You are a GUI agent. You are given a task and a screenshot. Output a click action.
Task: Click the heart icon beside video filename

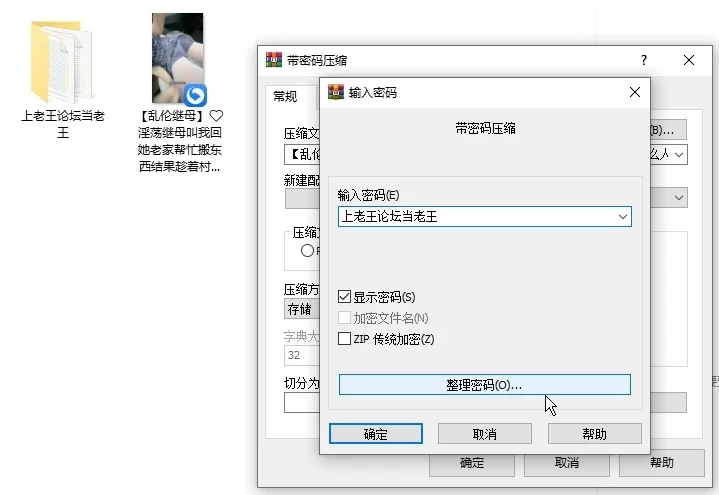click(x=216, y=116)
